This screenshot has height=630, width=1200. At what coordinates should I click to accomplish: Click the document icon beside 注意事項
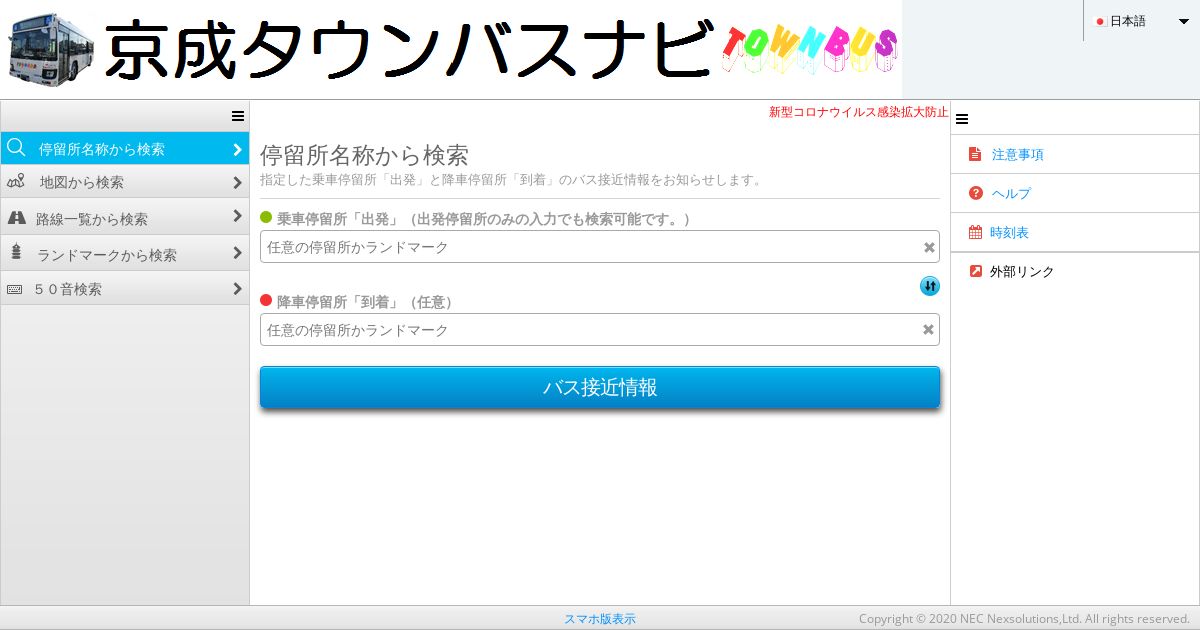pos(975,155)
